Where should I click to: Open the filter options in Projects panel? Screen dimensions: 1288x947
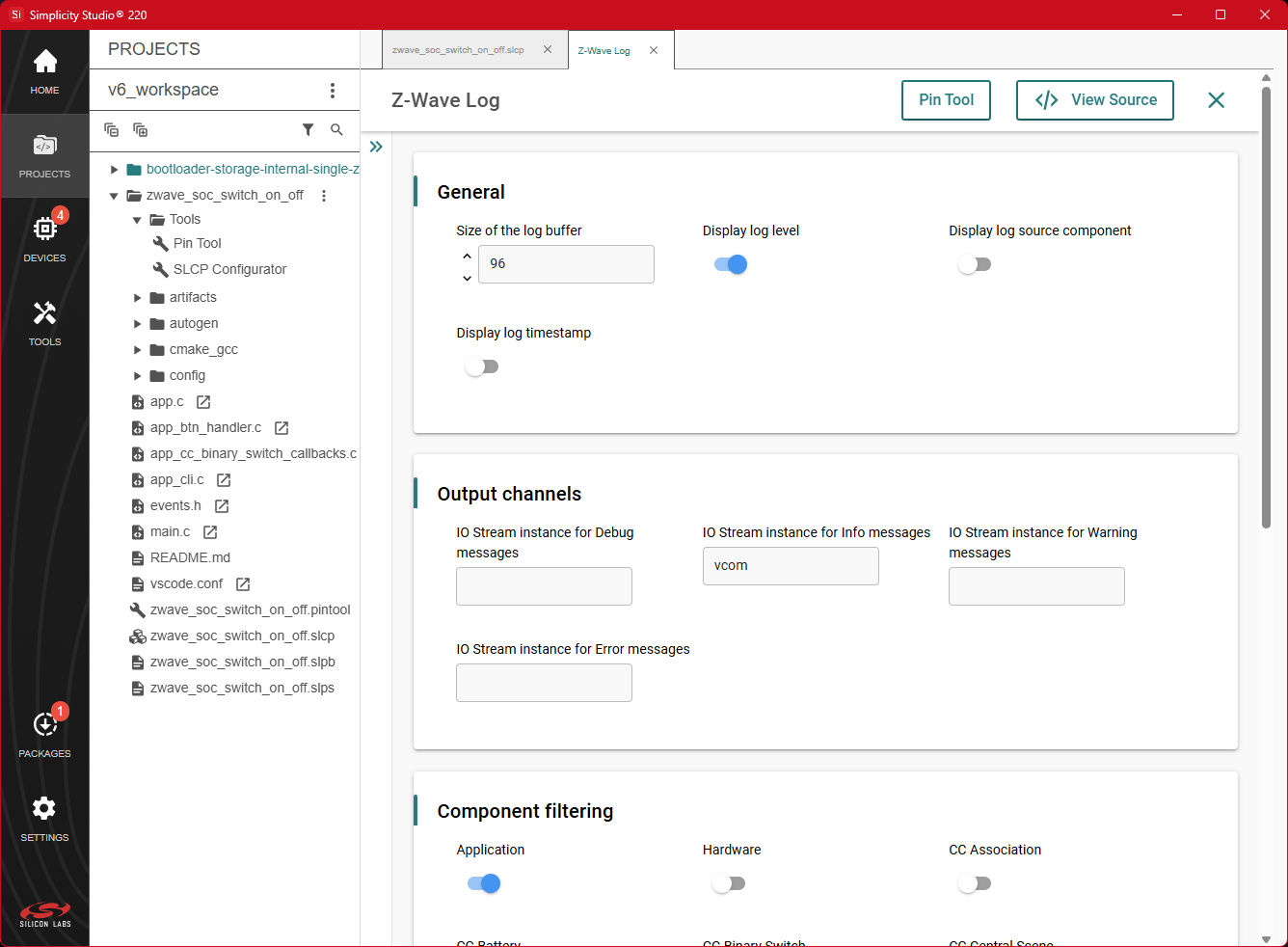tap(309, 129)
